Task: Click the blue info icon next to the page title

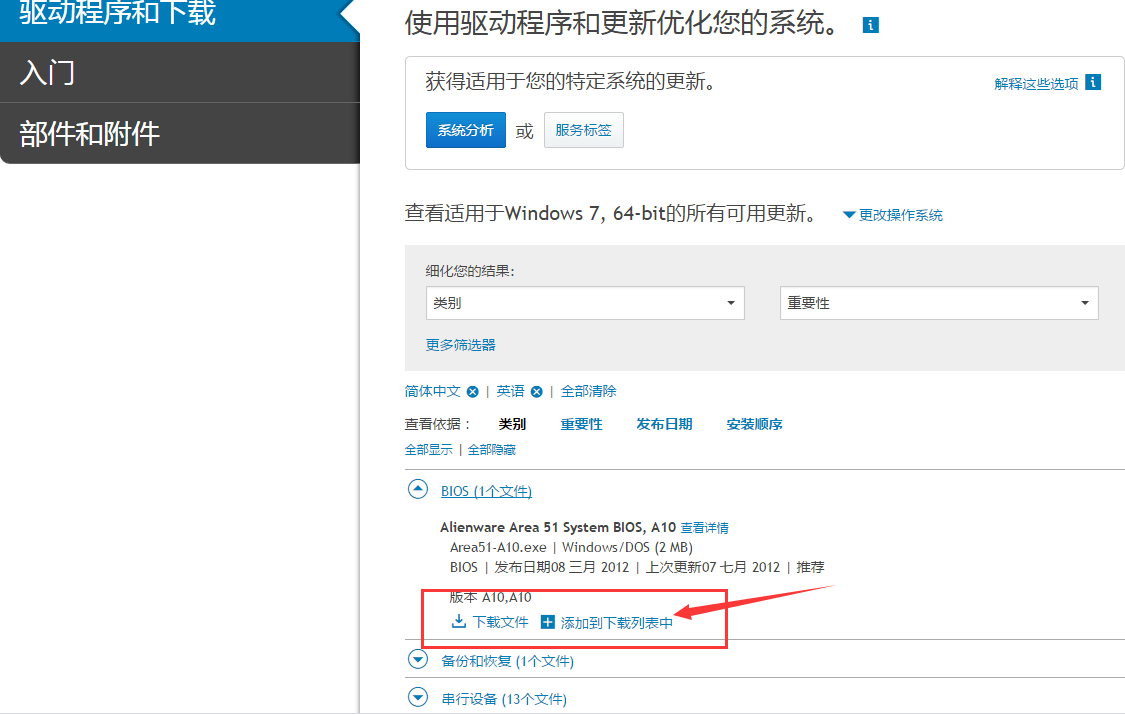Action: point(870,24)
